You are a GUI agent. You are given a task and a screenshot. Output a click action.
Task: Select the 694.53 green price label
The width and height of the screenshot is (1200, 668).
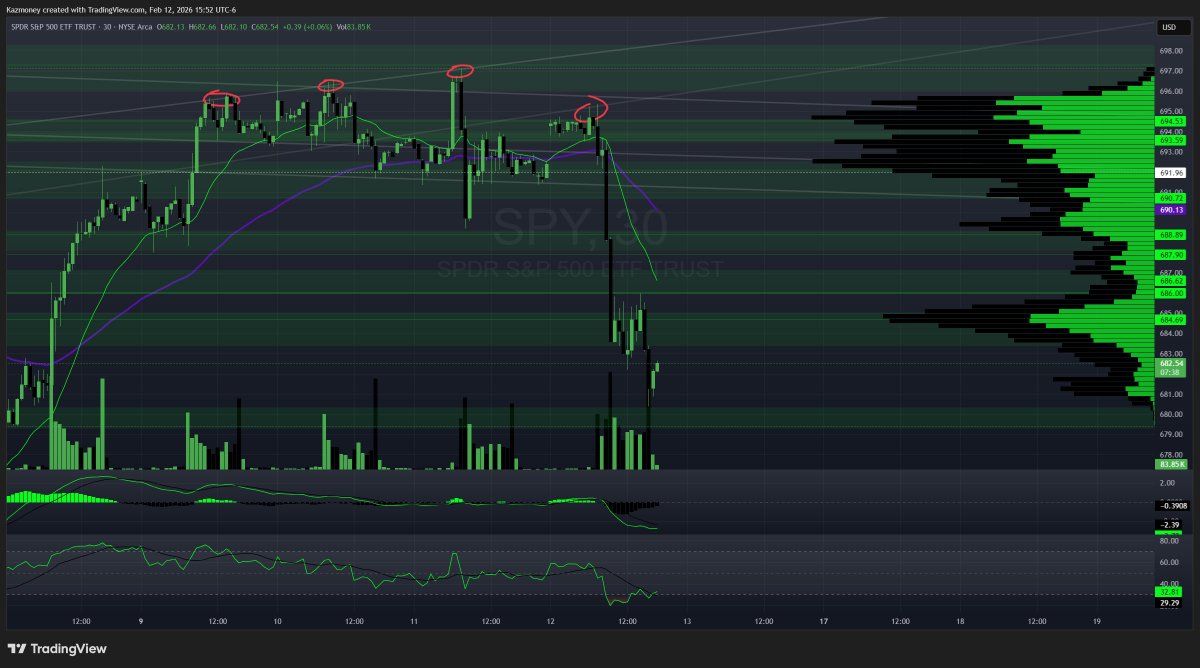pos(1171,121)
